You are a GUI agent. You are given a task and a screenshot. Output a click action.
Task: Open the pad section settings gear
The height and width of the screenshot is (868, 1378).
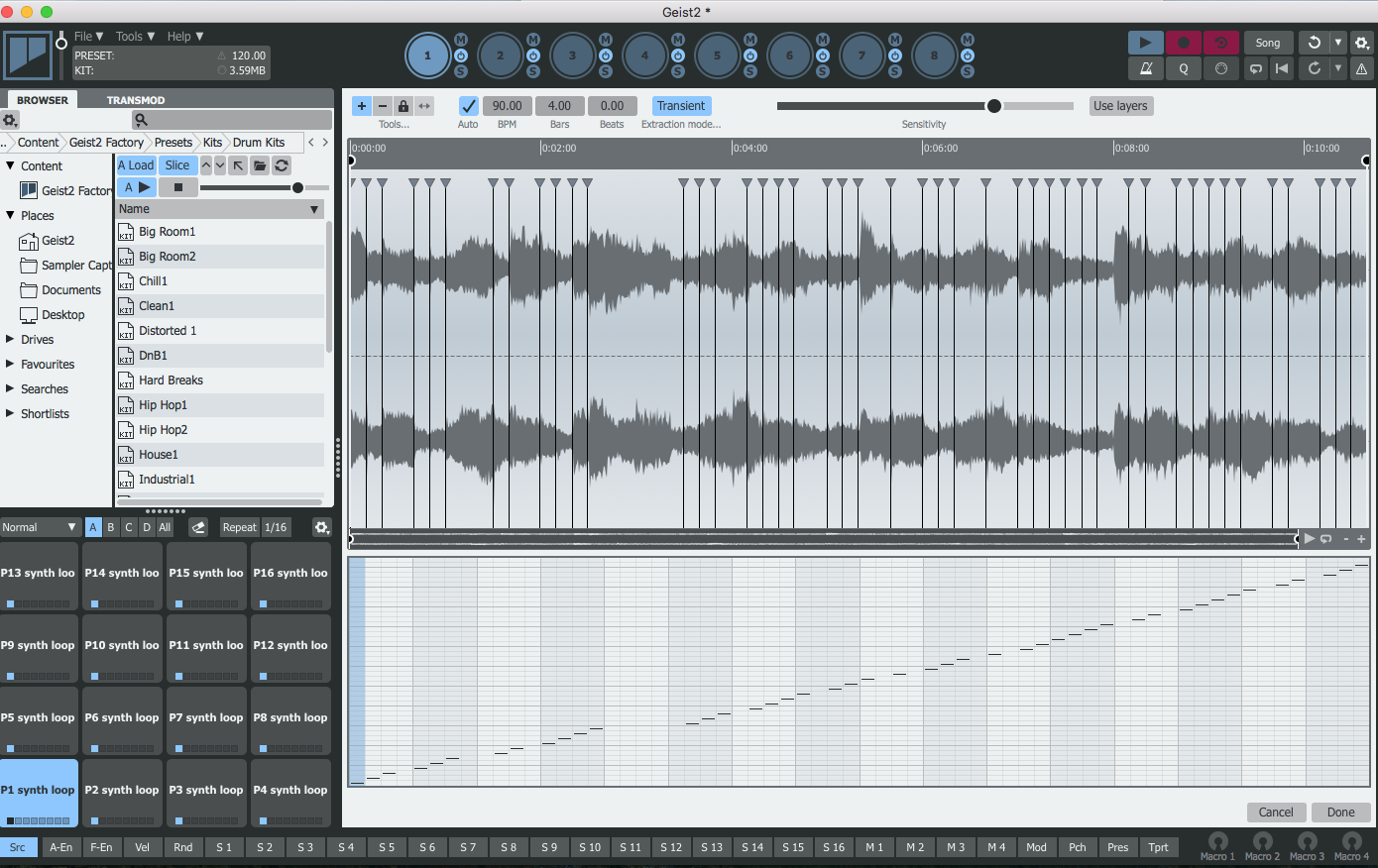321,527
